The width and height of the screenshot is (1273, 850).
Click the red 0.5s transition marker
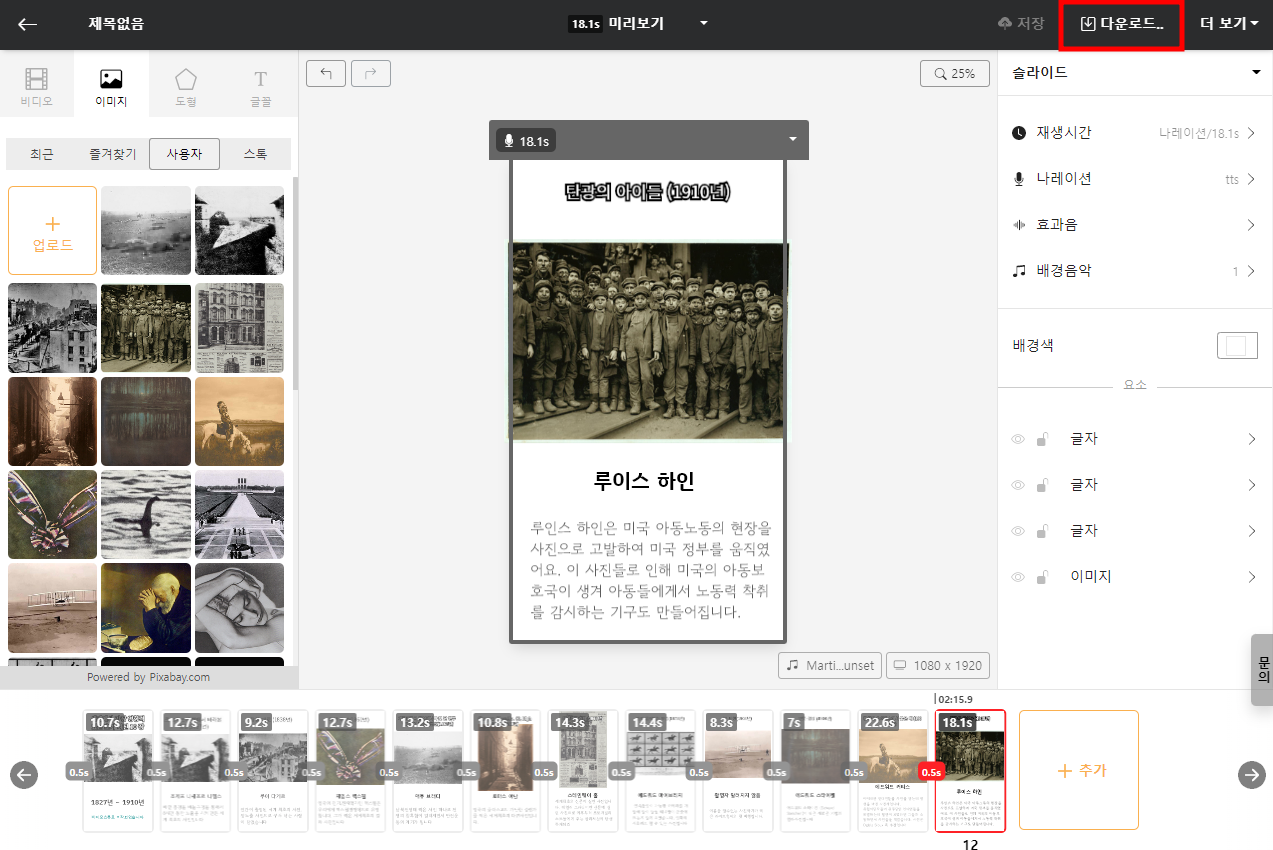[x=931, y=772]
